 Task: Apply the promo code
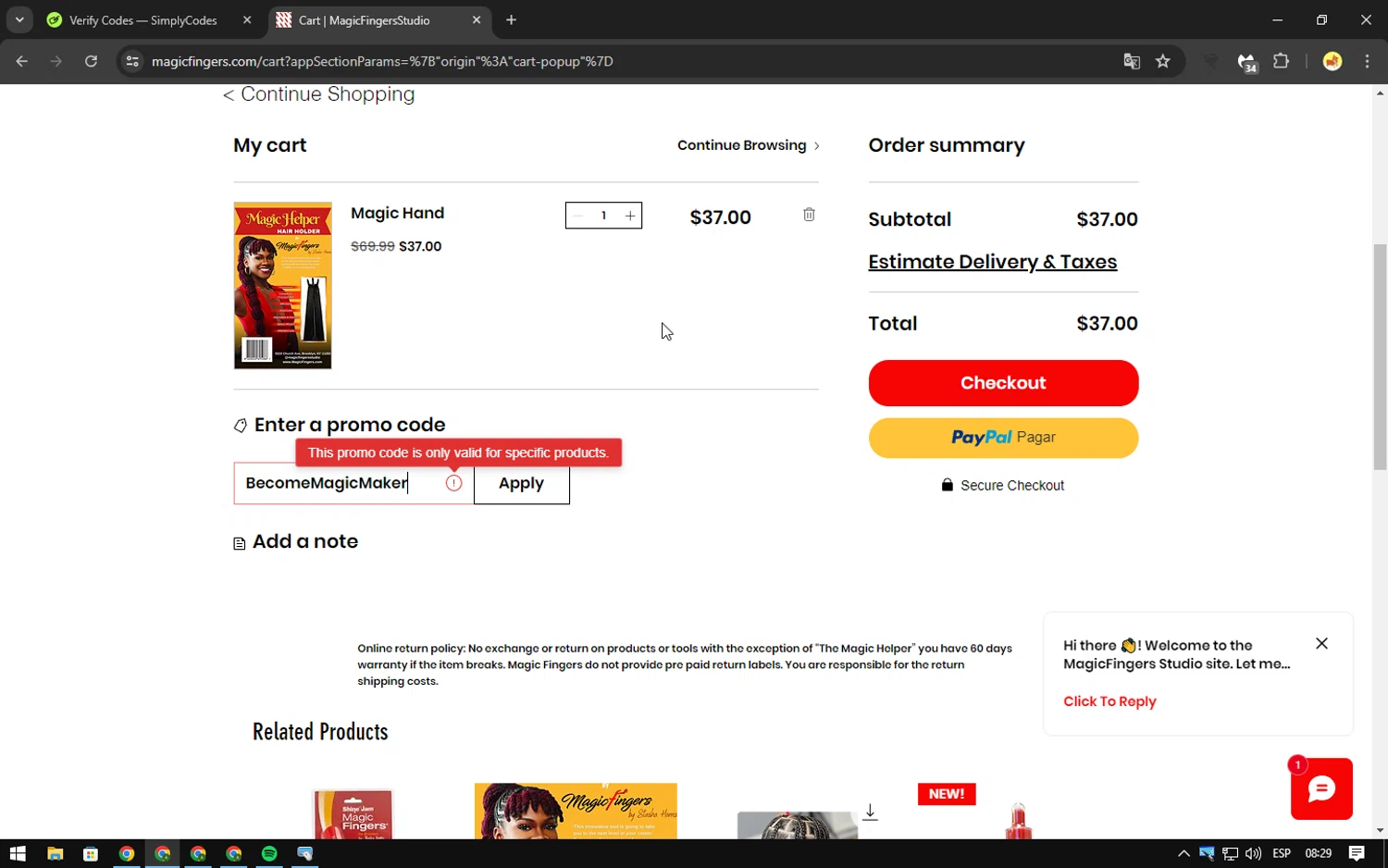point(522,483)
